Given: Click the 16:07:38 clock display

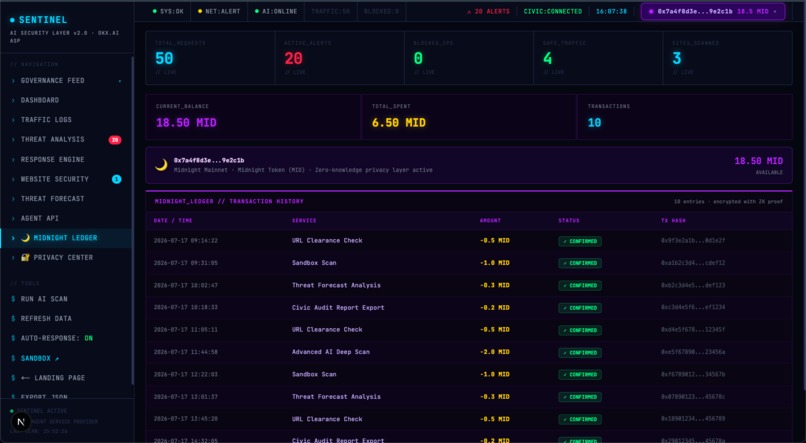Looking at the screenshot, I should click(612, 11).
